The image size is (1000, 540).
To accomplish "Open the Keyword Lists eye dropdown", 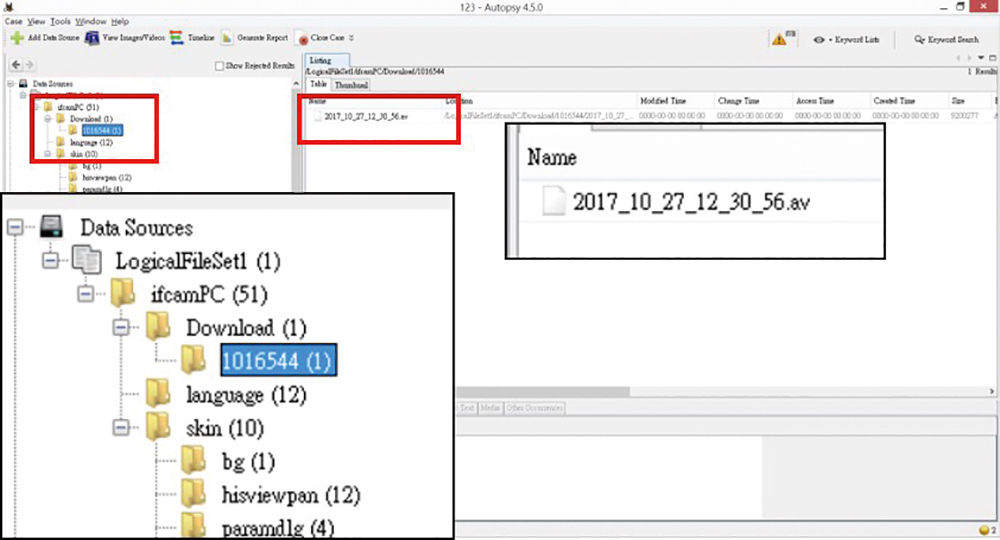I will (x=846, y=40).
